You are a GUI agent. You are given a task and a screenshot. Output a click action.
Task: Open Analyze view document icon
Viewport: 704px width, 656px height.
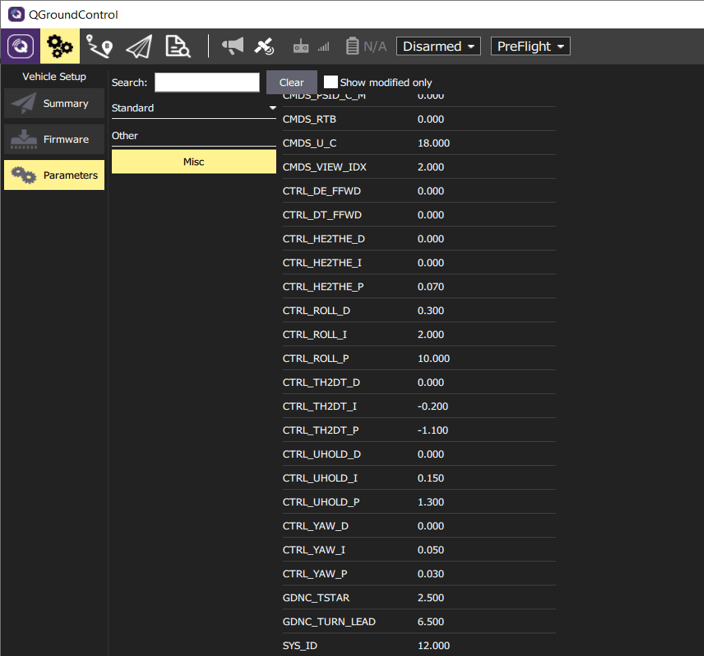[x=178, y=46]
